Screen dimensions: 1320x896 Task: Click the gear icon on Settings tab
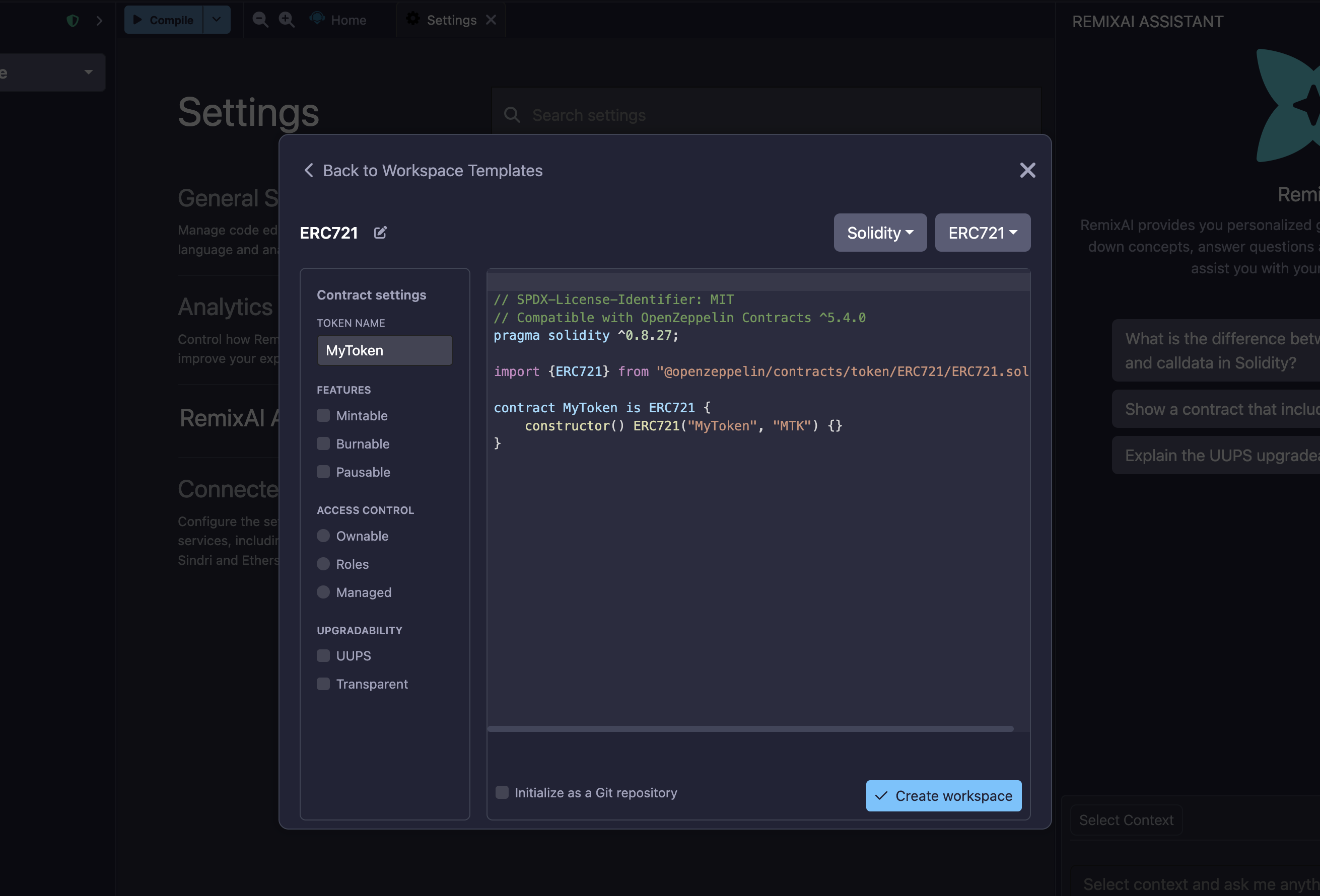[413, 19]
